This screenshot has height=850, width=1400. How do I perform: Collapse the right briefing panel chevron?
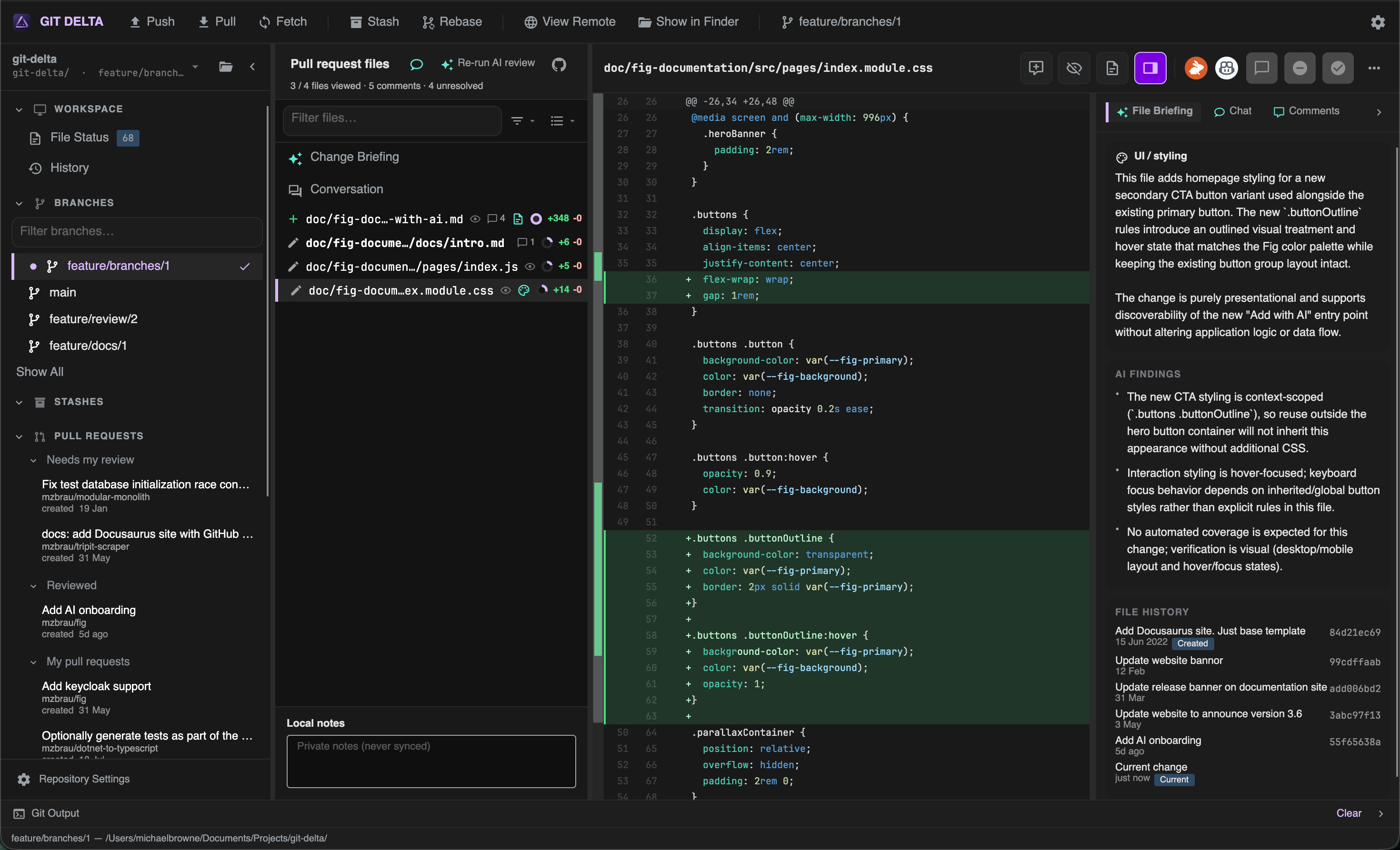pos(1379,112)
